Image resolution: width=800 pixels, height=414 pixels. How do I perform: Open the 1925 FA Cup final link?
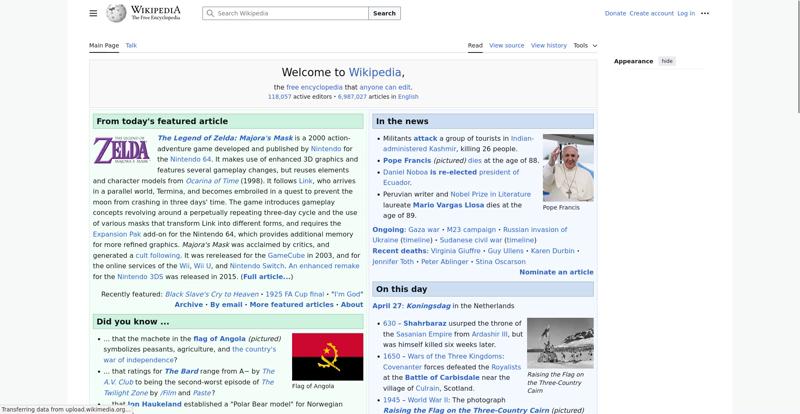(x=295, y=294)
